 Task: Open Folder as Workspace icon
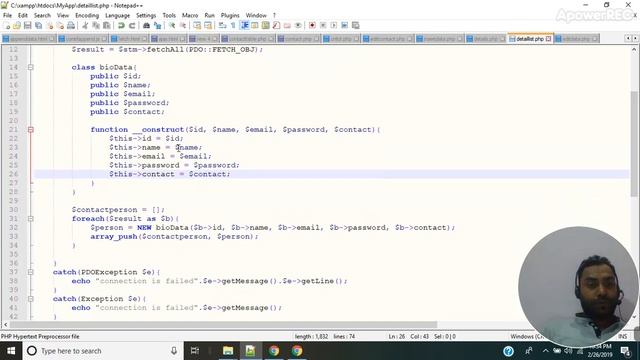coord(287,25)
